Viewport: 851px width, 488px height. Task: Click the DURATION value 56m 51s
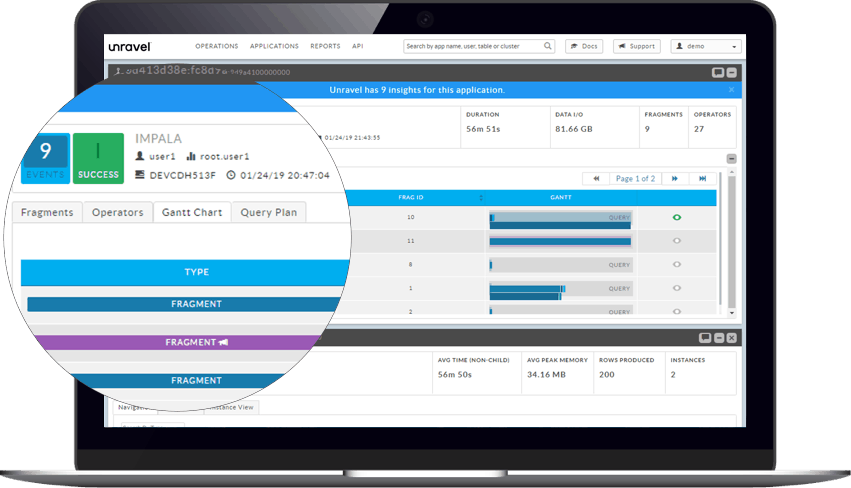[483, 129]
